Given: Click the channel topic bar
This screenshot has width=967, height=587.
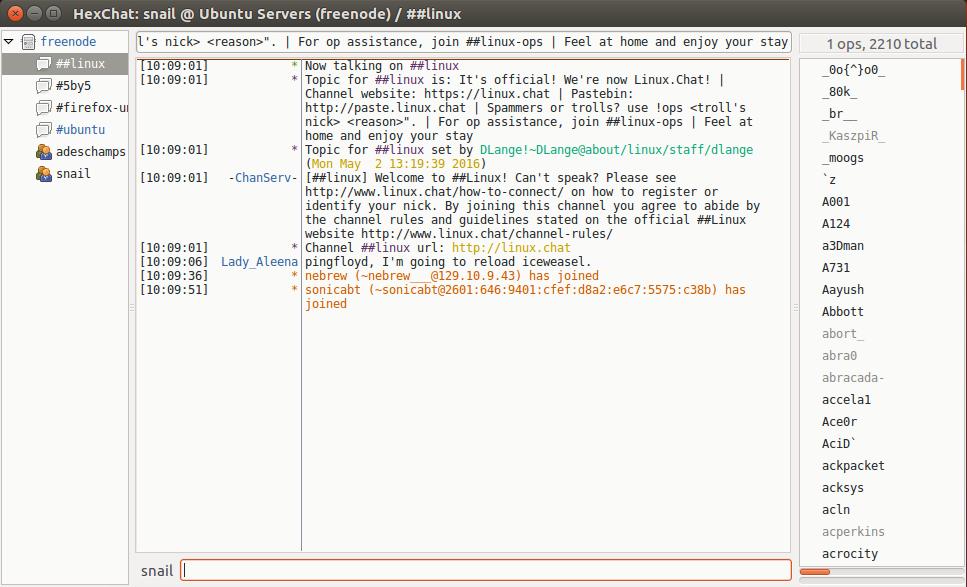Looking at the screenshot, I should pyautogui.click(x=463, y=42).
